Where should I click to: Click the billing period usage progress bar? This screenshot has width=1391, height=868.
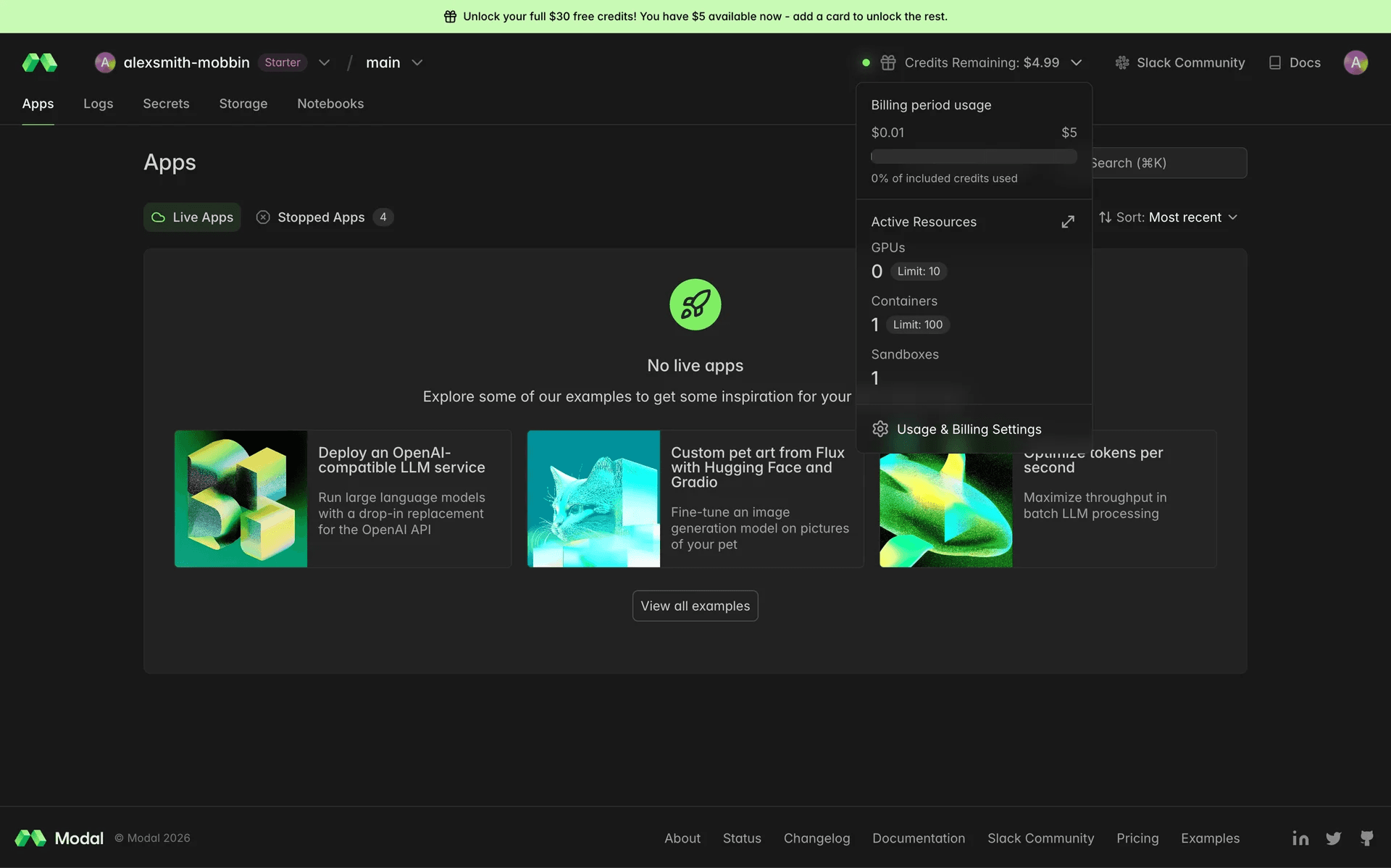973,157
